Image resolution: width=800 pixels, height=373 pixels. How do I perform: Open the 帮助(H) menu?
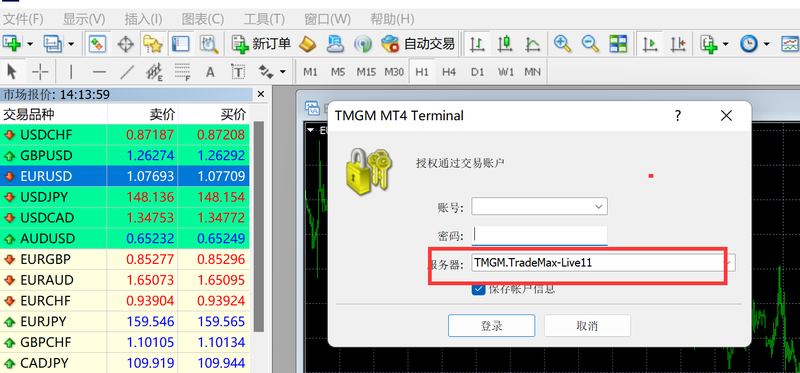point(392,19)
